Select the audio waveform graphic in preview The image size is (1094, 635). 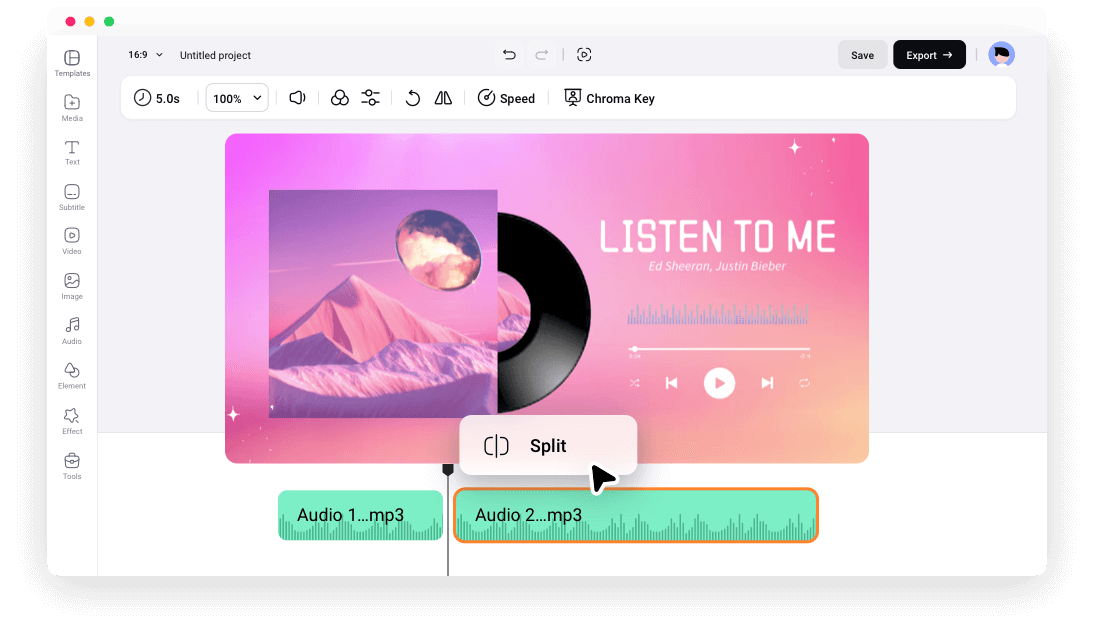[717, 315]
